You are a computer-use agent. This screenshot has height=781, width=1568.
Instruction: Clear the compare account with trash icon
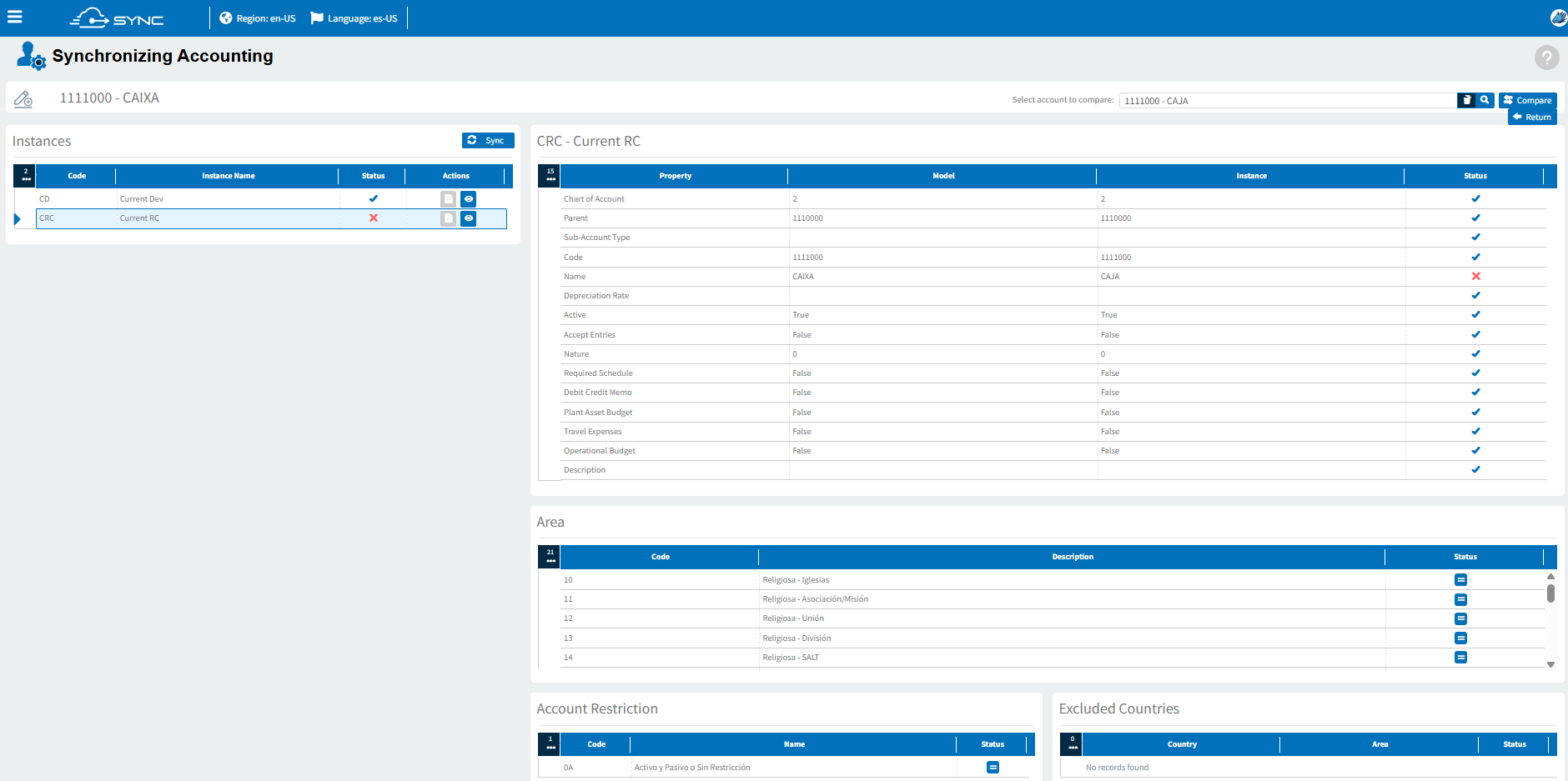(x=1466, y=100)
